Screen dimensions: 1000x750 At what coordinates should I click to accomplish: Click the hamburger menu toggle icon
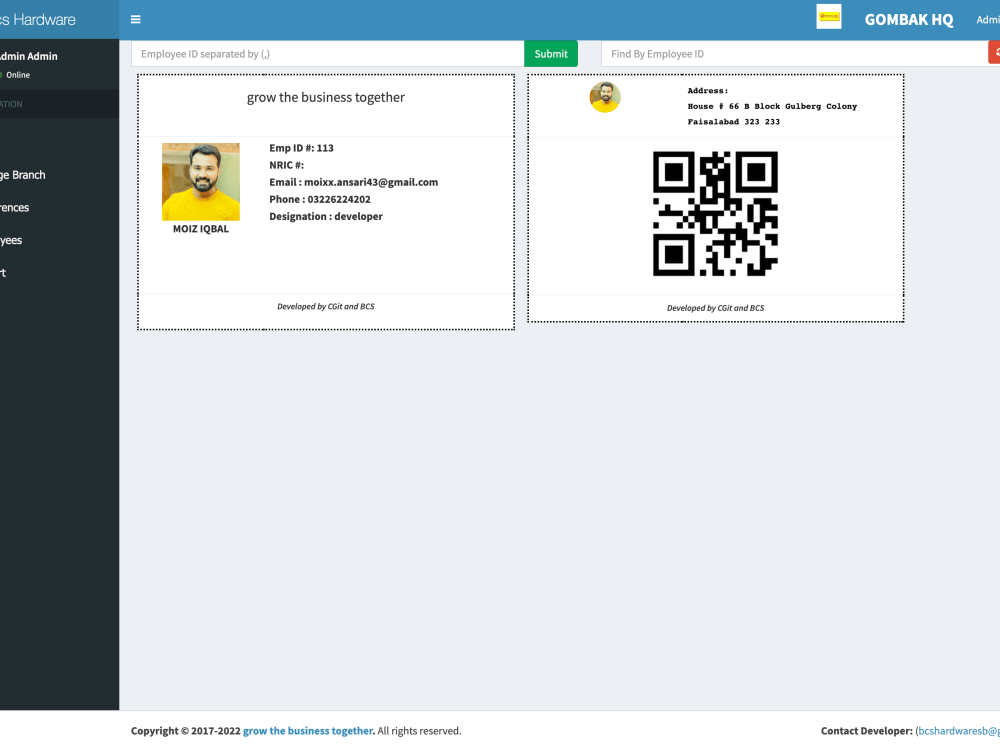tap(135, 19)
